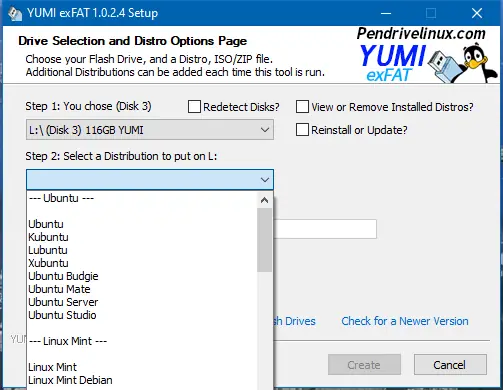This screenshot has height=390, width=503.
Task: Tick the Reinstall or Update checkbox
Action: pos(302,130)
